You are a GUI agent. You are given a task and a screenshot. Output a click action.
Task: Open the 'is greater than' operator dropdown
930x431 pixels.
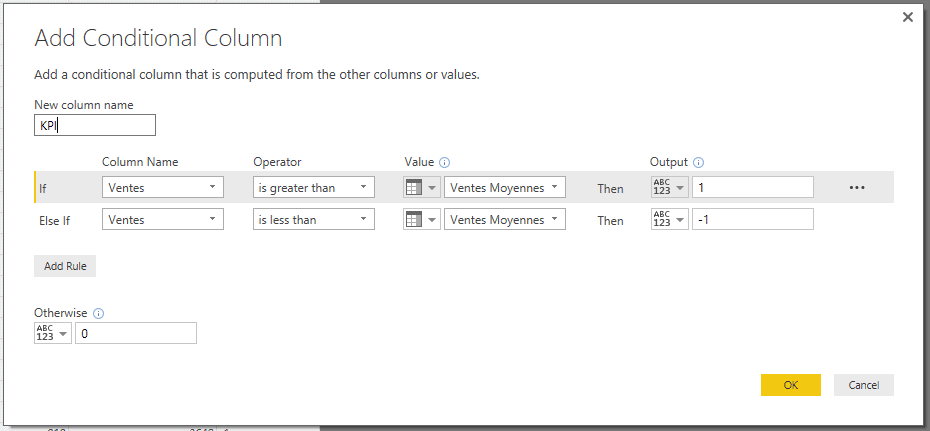click(313, 187)
